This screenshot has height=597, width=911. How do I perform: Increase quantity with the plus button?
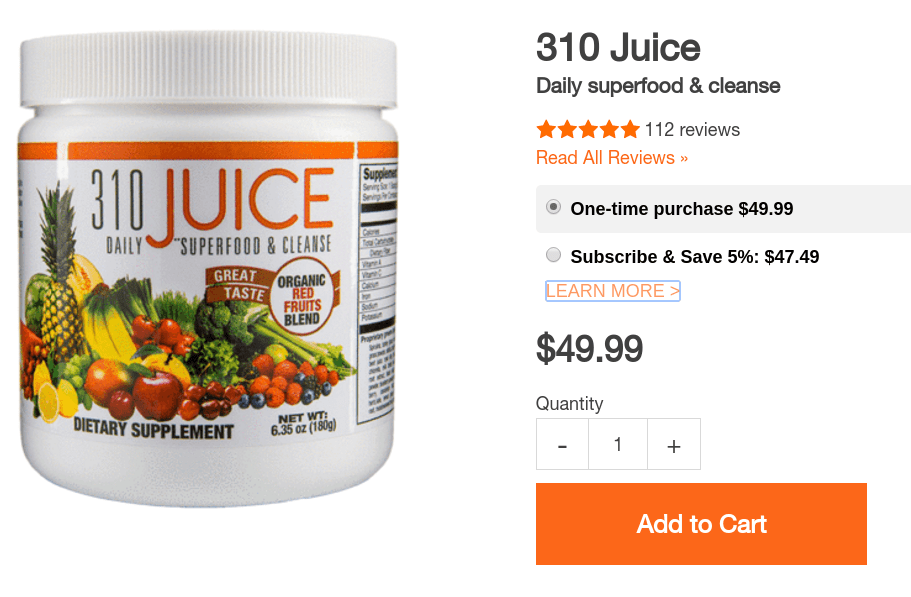click(674, 444)
